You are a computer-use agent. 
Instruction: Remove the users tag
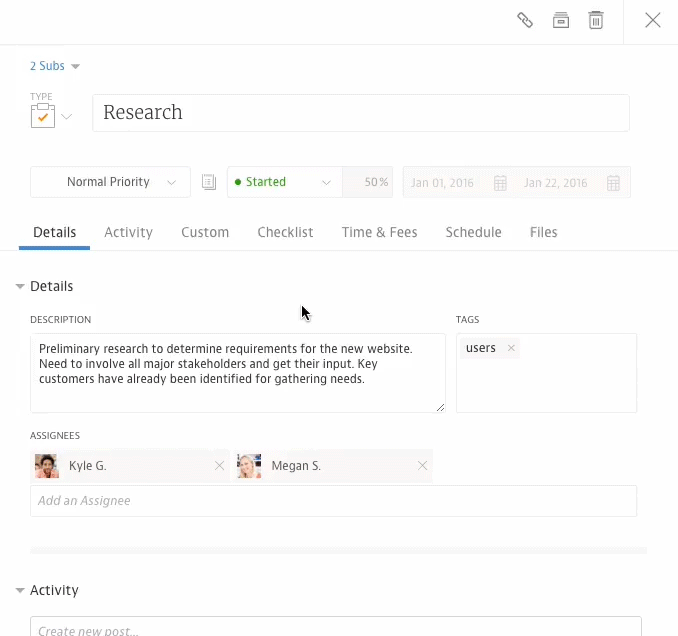511,348
